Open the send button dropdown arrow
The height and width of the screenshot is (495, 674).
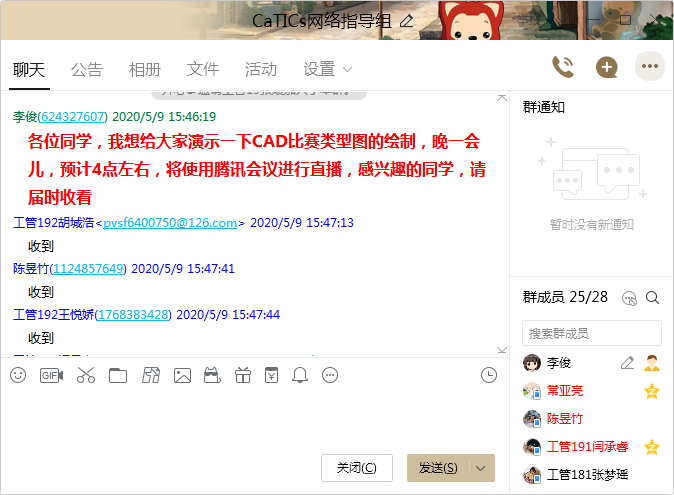483,468
